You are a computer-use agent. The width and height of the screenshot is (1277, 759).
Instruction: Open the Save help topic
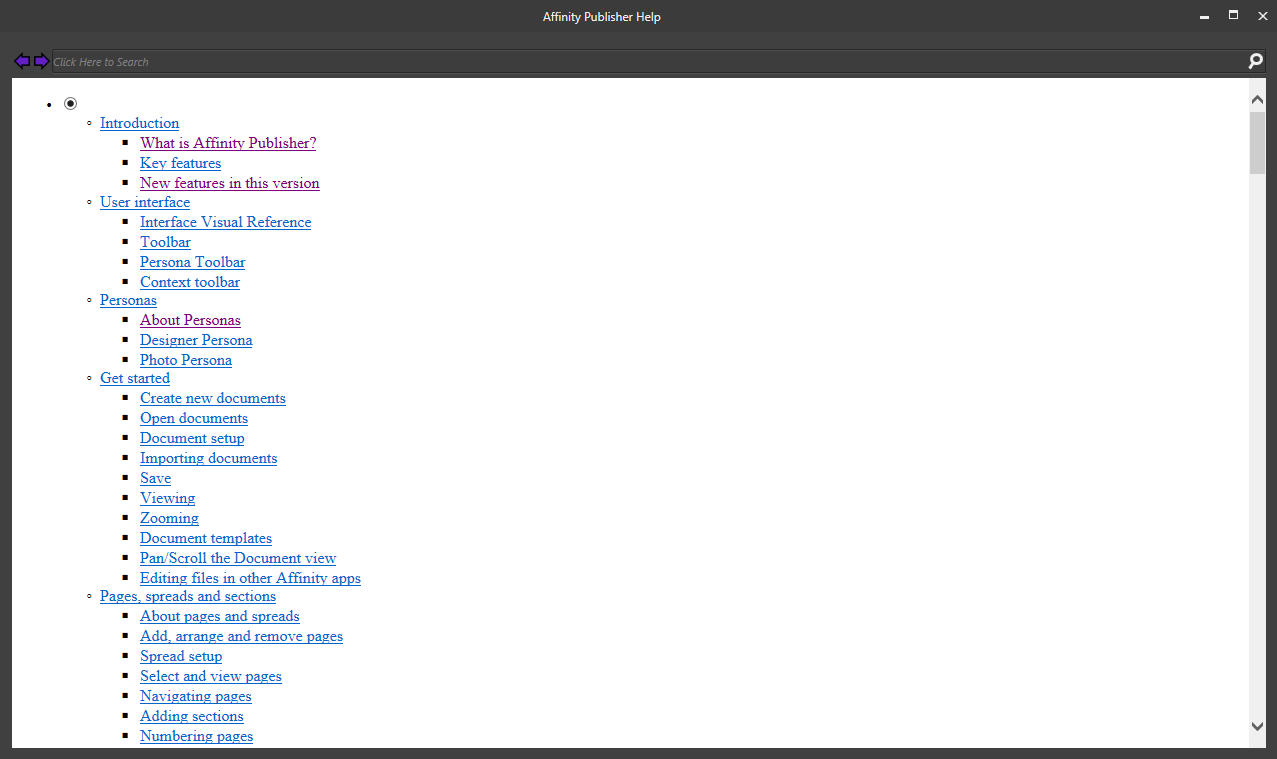click(x=155, y=478)
